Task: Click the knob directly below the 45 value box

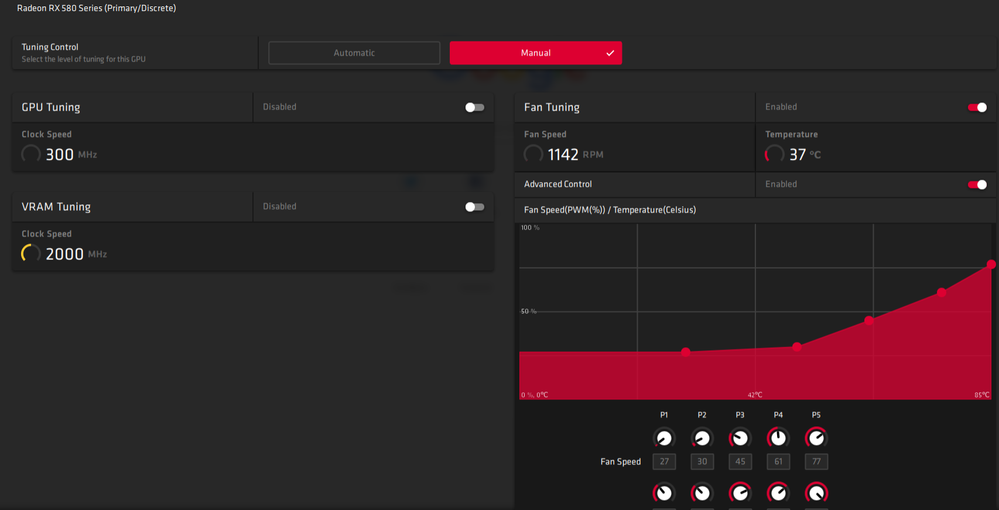Action: point(740,493)
